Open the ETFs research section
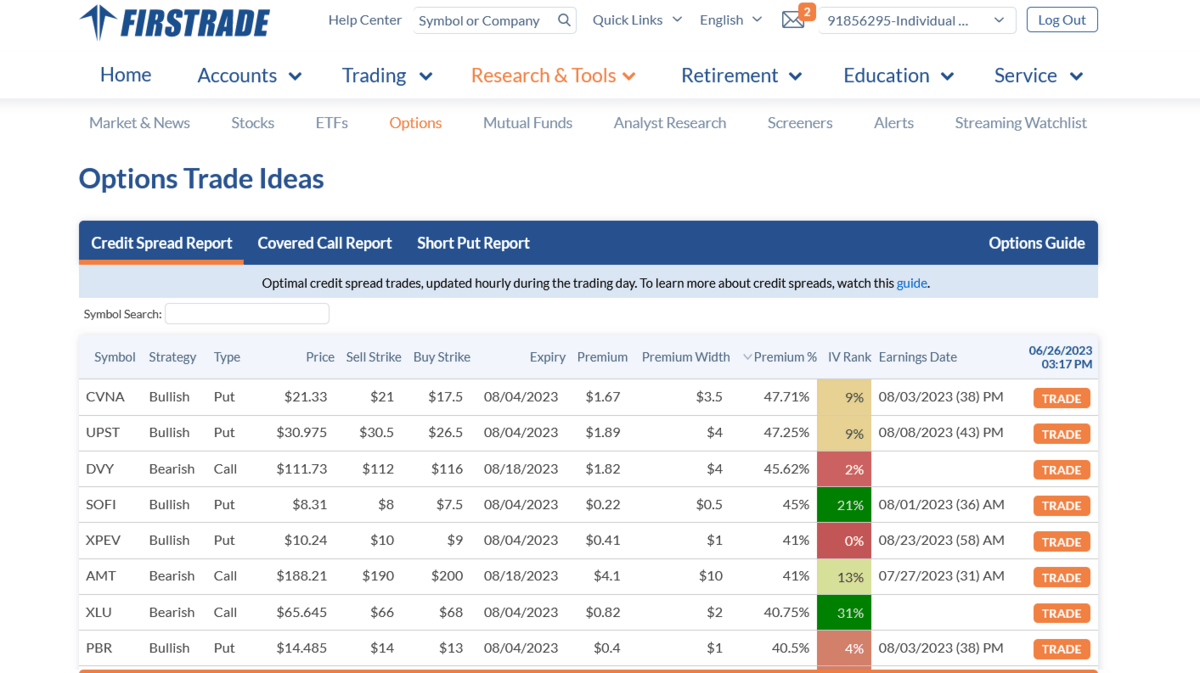 tap(332, 123)
